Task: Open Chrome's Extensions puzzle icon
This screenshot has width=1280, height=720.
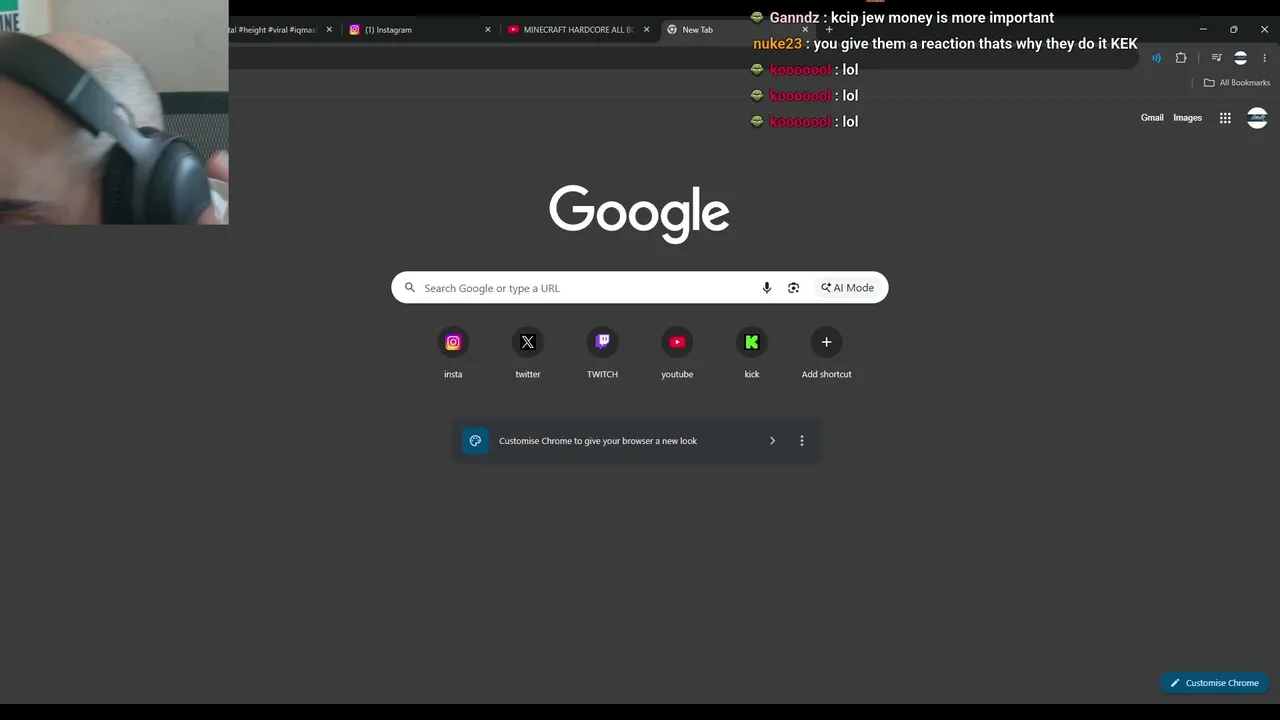Action: click(x=1181, y=58)
